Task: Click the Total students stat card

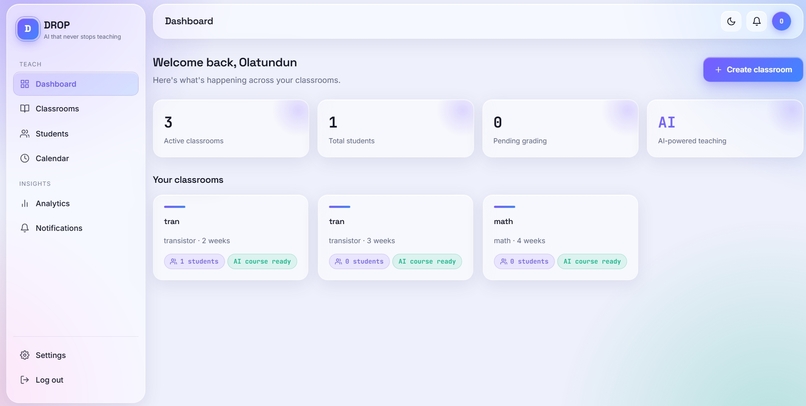Action: 395,128
